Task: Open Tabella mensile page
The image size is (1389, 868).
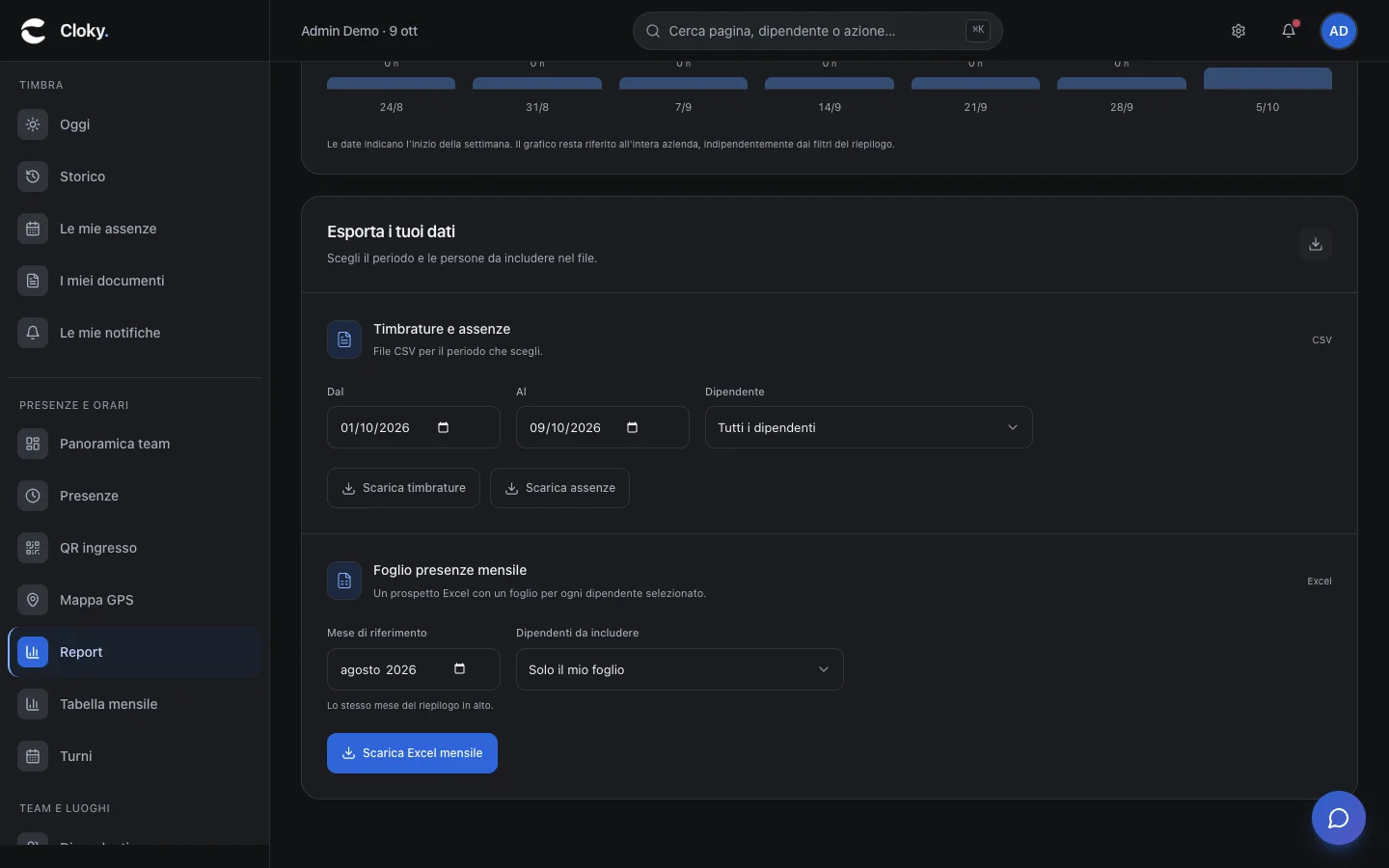Action: pos(134,704)
